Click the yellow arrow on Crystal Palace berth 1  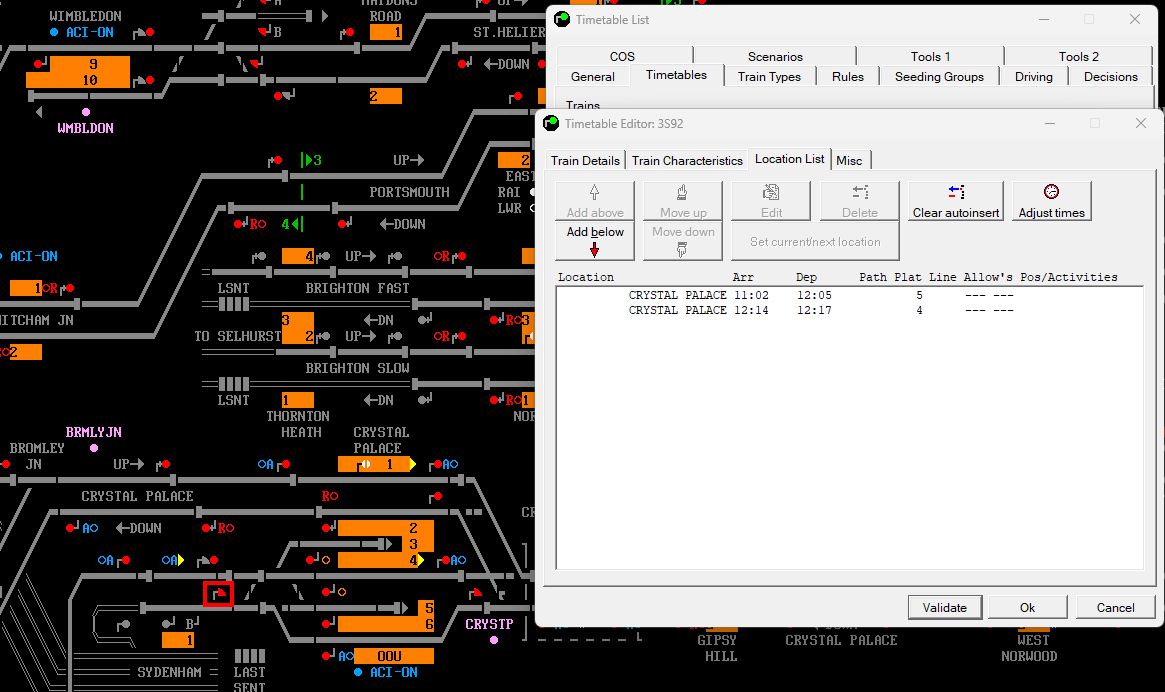pos(412,465)
